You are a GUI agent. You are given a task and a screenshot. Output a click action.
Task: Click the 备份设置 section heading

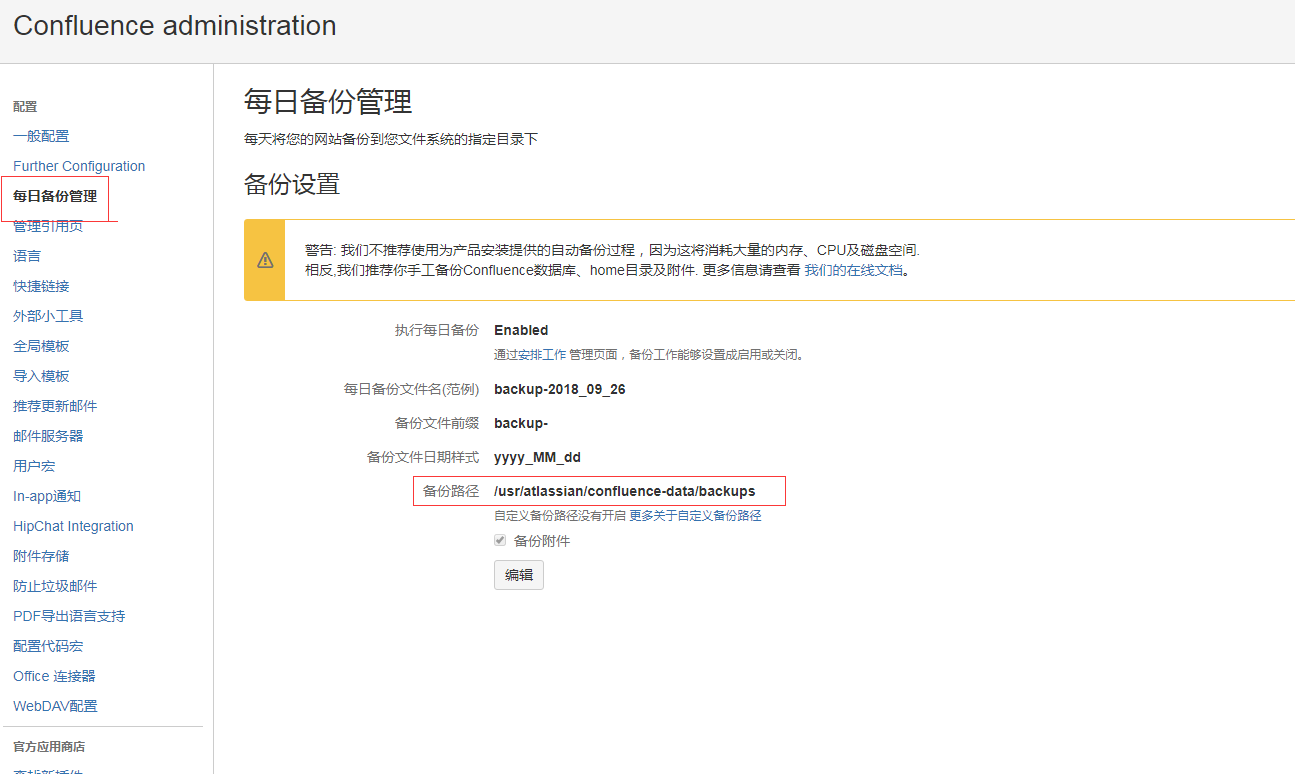[292, 184]
